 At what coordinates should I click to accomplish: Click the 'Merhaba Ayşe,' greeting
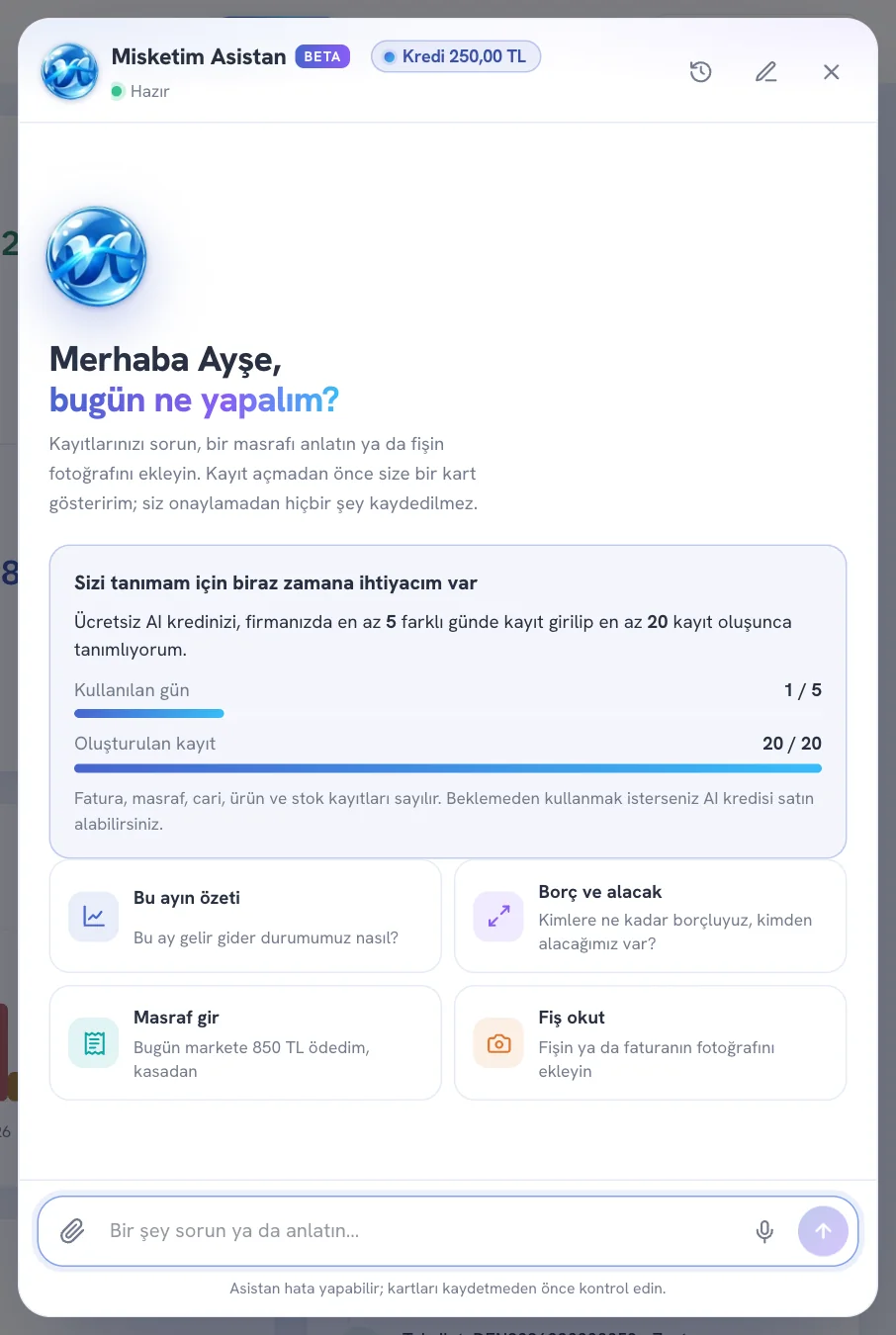(x=165, y=359)
